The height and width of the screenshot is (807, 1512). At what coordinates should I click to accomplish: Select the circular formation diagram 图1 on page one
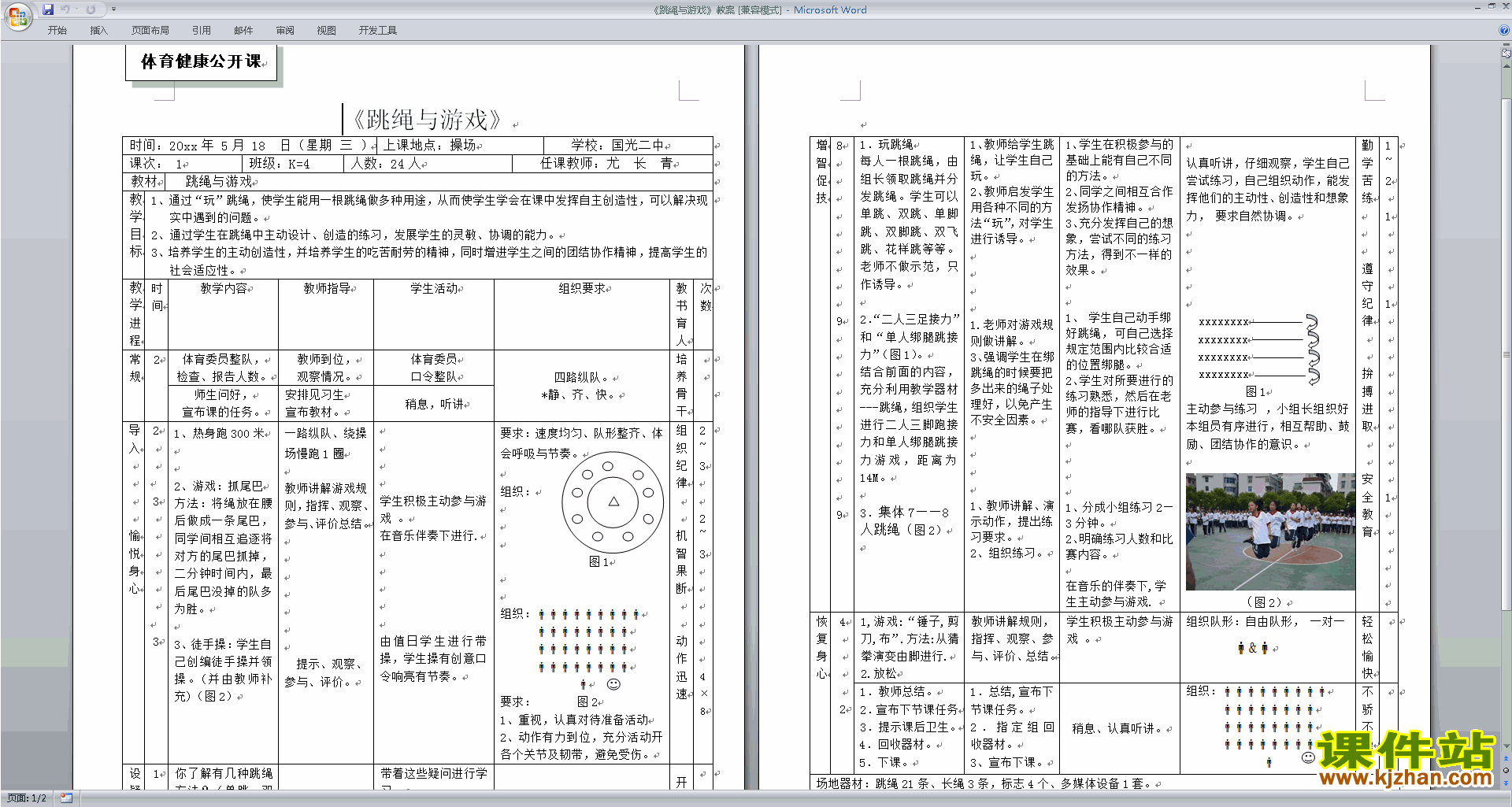tap(613, 502)
